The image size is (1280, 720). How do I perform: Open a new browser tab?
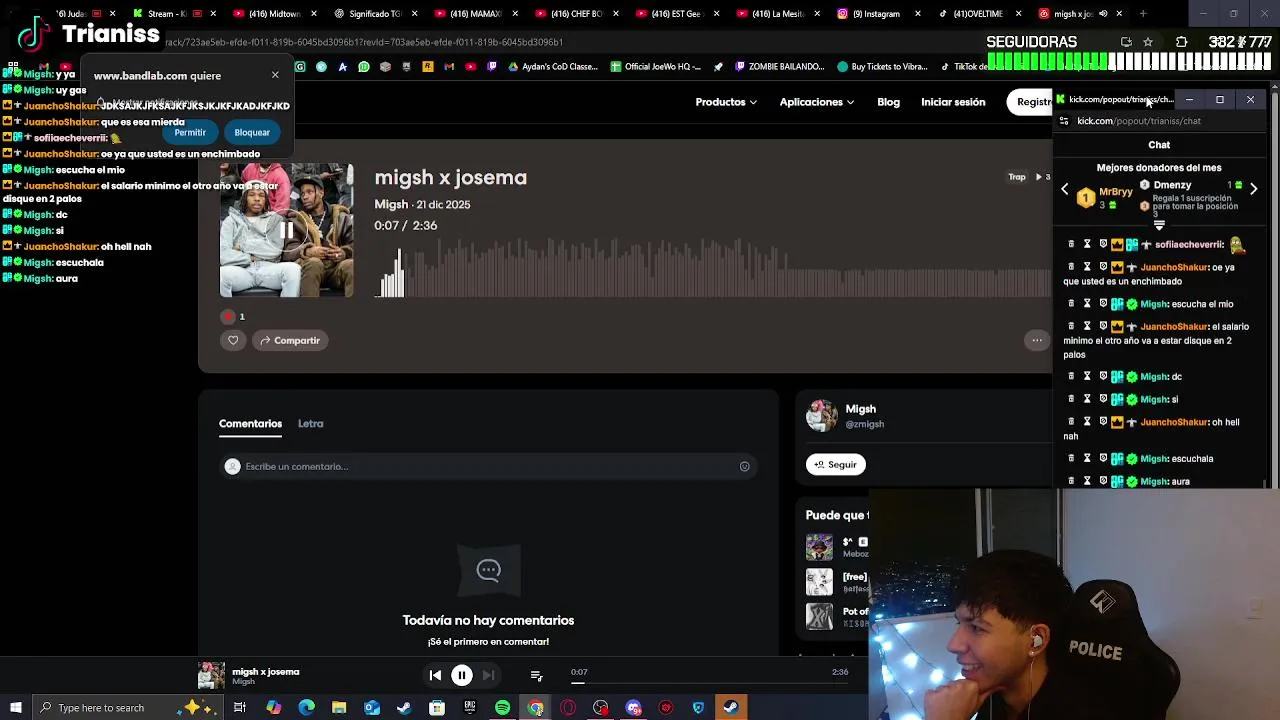1143,14
